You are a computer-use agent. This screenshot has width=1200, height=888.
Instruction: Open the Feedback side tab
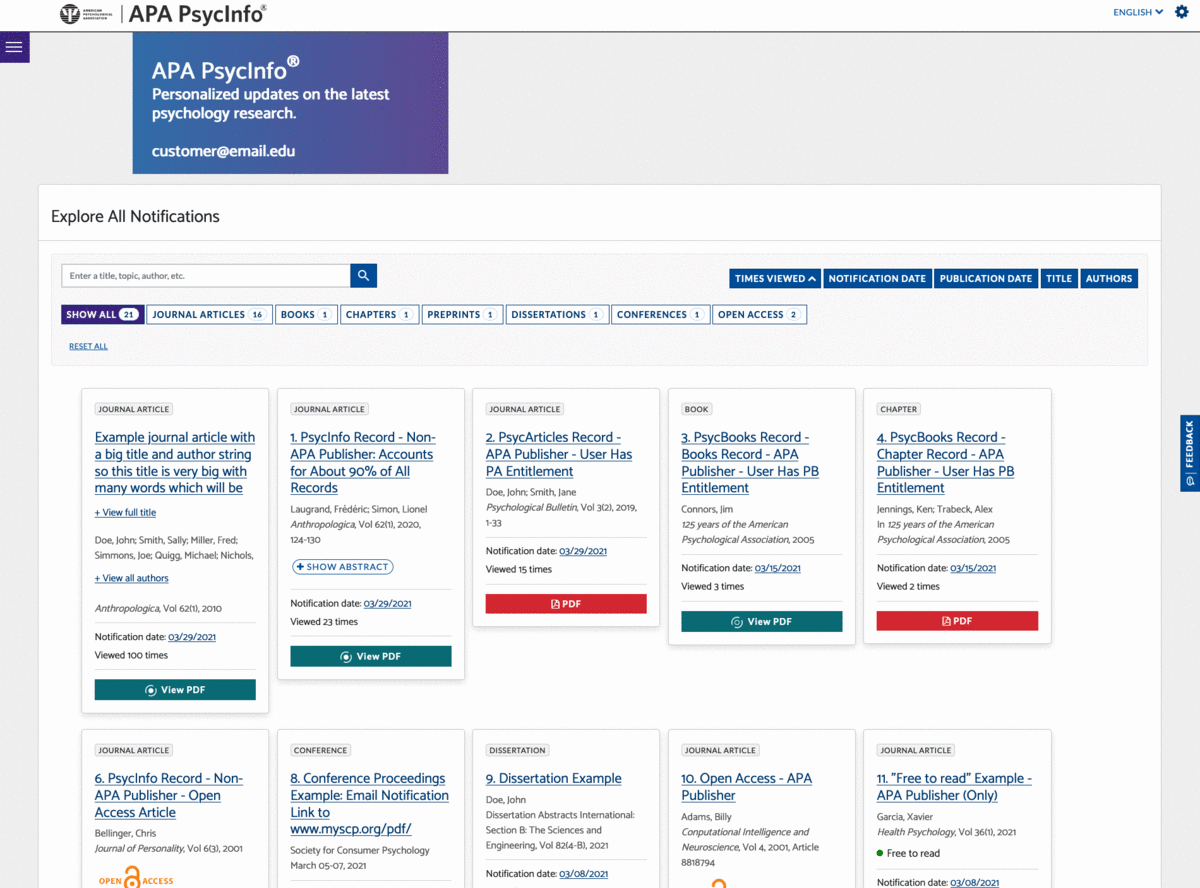tap(1190, 453)
